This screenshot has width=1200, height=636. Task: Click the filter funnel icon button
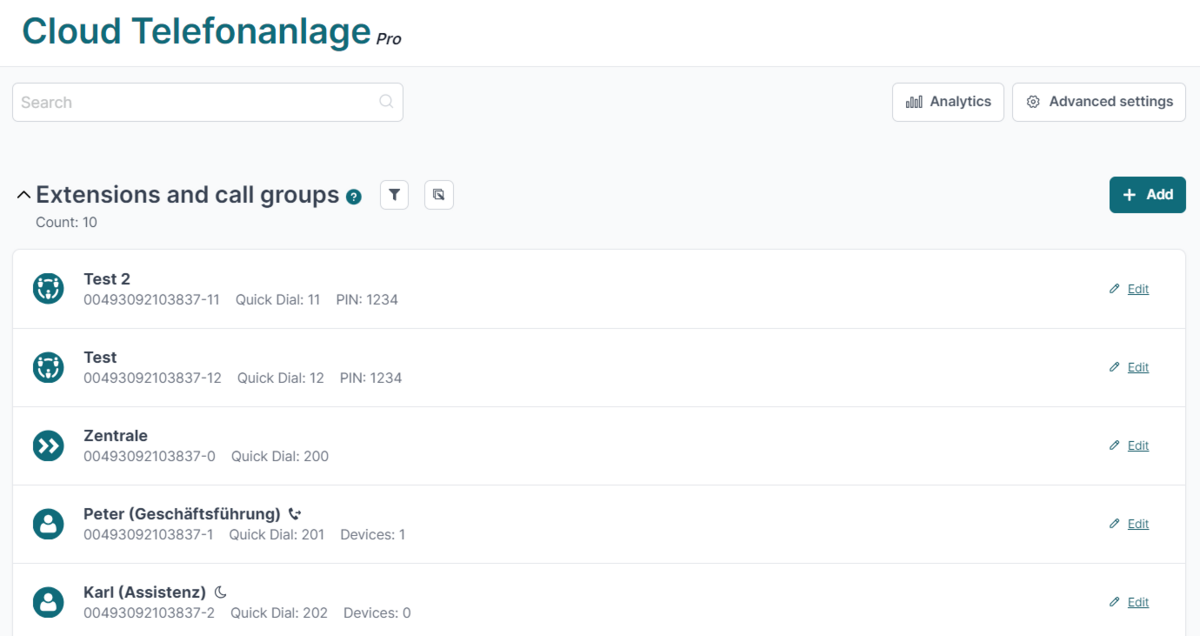pos(394,195)
